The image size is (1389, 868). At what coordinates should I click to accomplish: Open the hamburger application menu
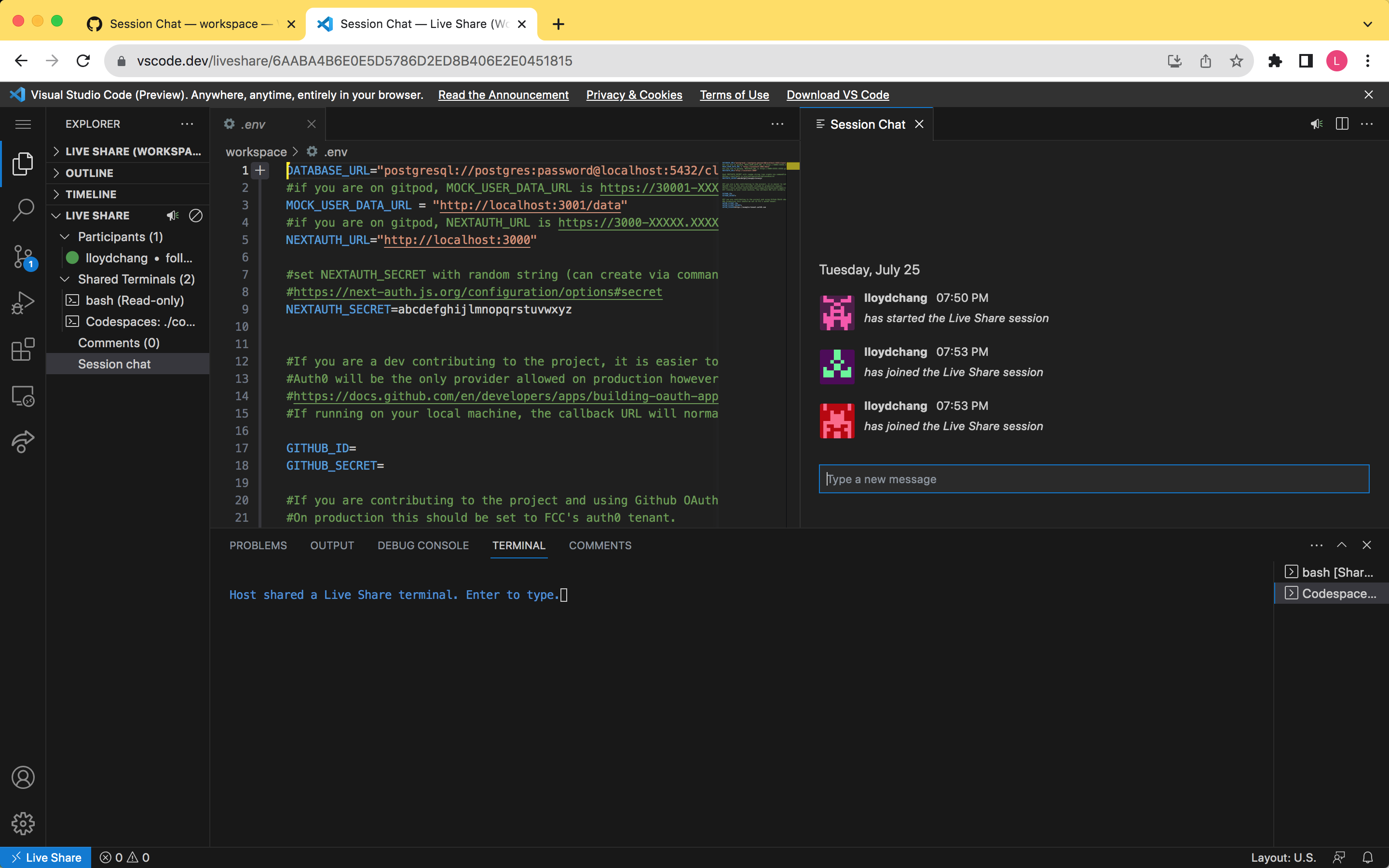pos(23,124)
